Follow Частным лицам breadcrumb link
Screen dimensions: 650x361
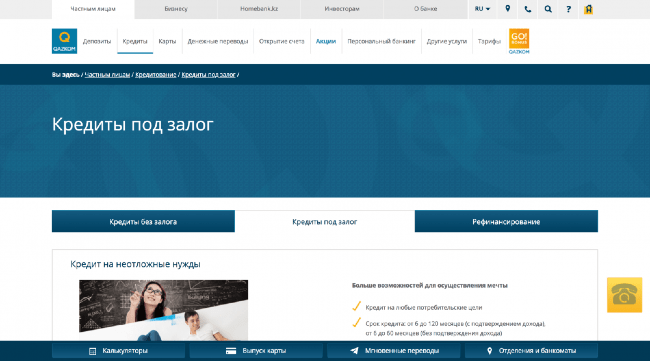pyautogui.click(x=107, y=75)
